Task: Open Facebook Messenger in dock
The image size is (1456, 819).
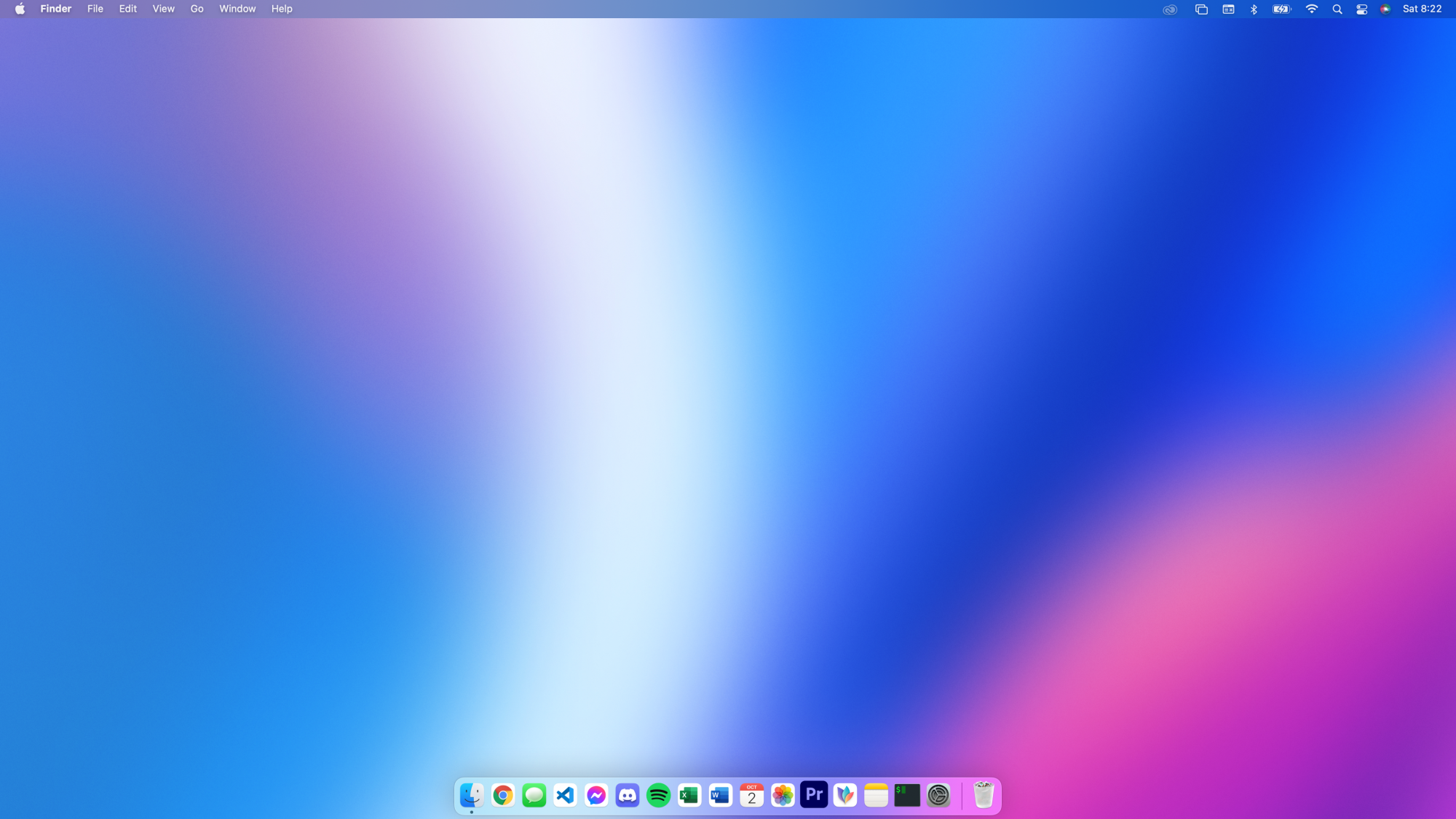Action: [596, 795]
